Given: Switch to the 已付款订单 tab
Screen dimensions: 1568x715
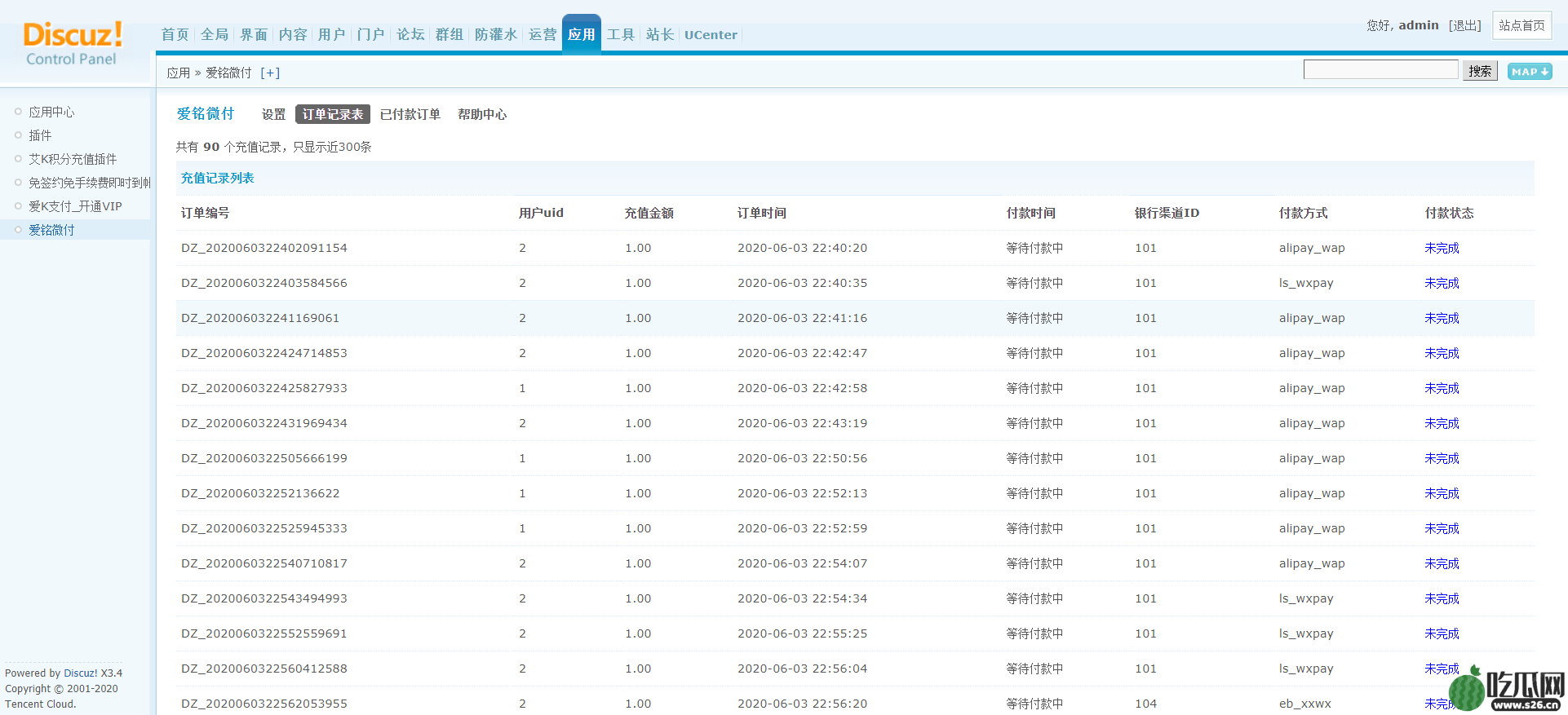Looking at the screenshot, I should click(410, 114).
